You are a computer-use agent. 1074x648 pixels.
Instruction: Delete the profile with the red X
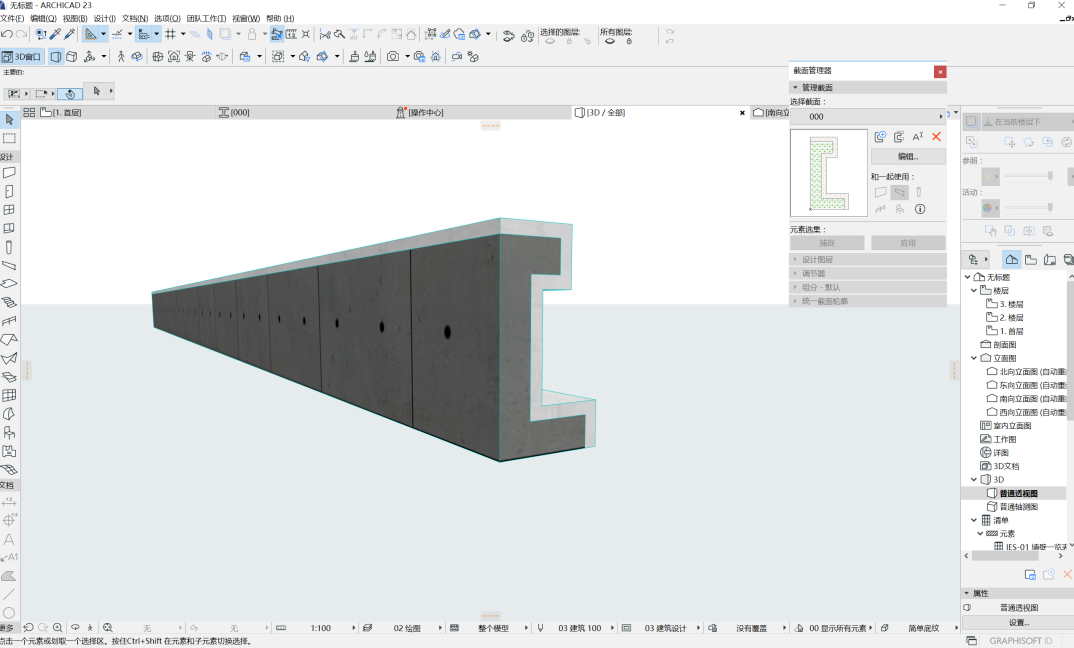936,137
